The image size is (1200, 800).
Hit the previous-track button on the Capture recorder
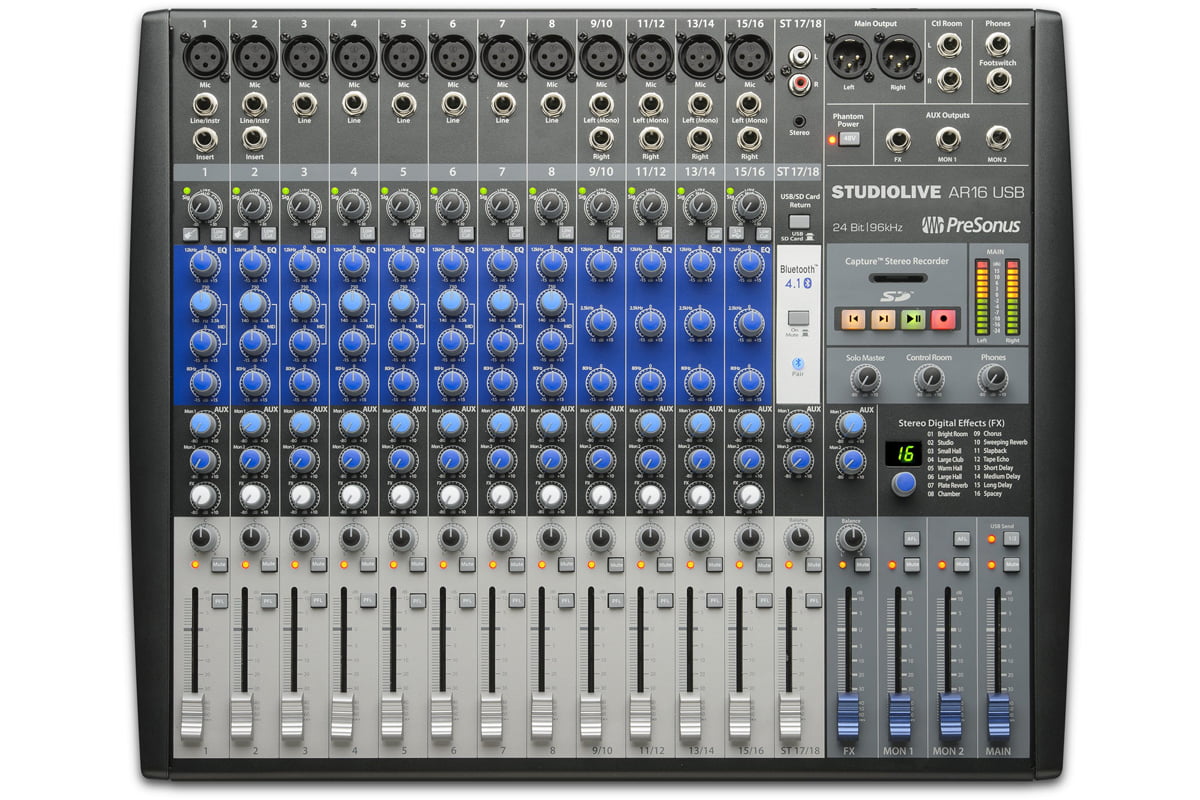click(x=853, y=319)
